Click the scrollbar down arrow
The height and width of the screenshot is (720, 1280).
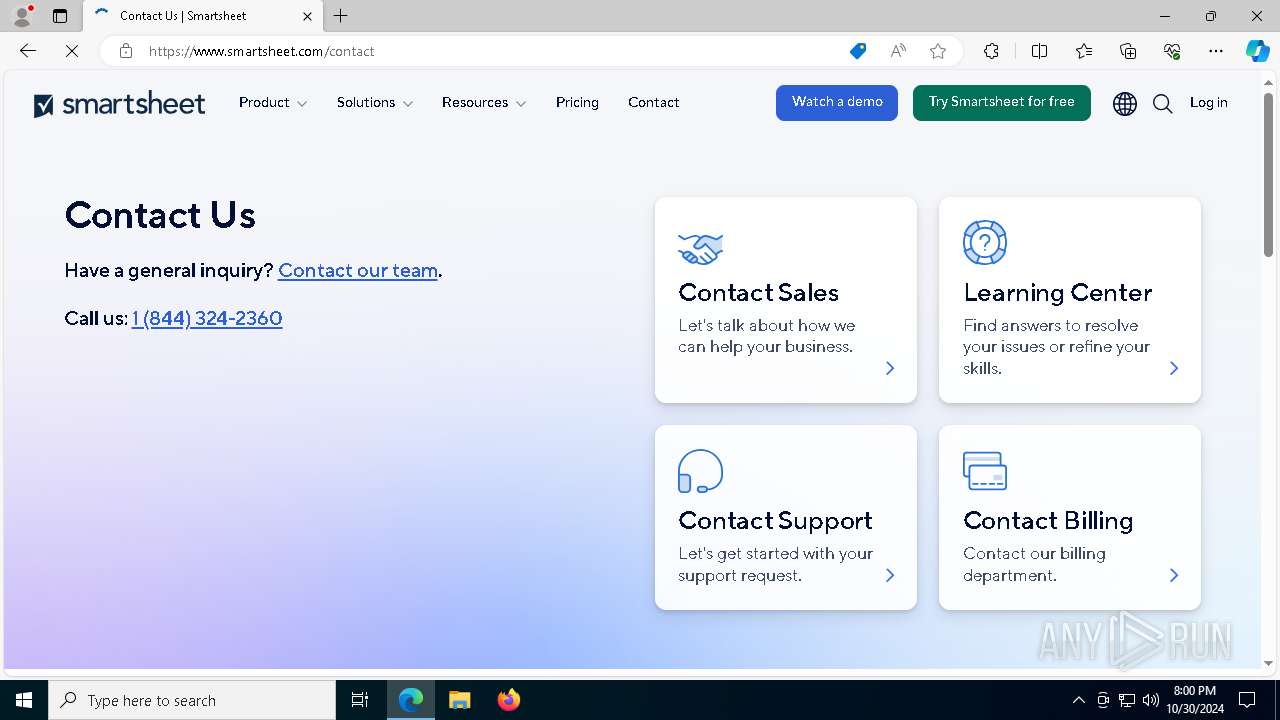[x=1268, y=662]
